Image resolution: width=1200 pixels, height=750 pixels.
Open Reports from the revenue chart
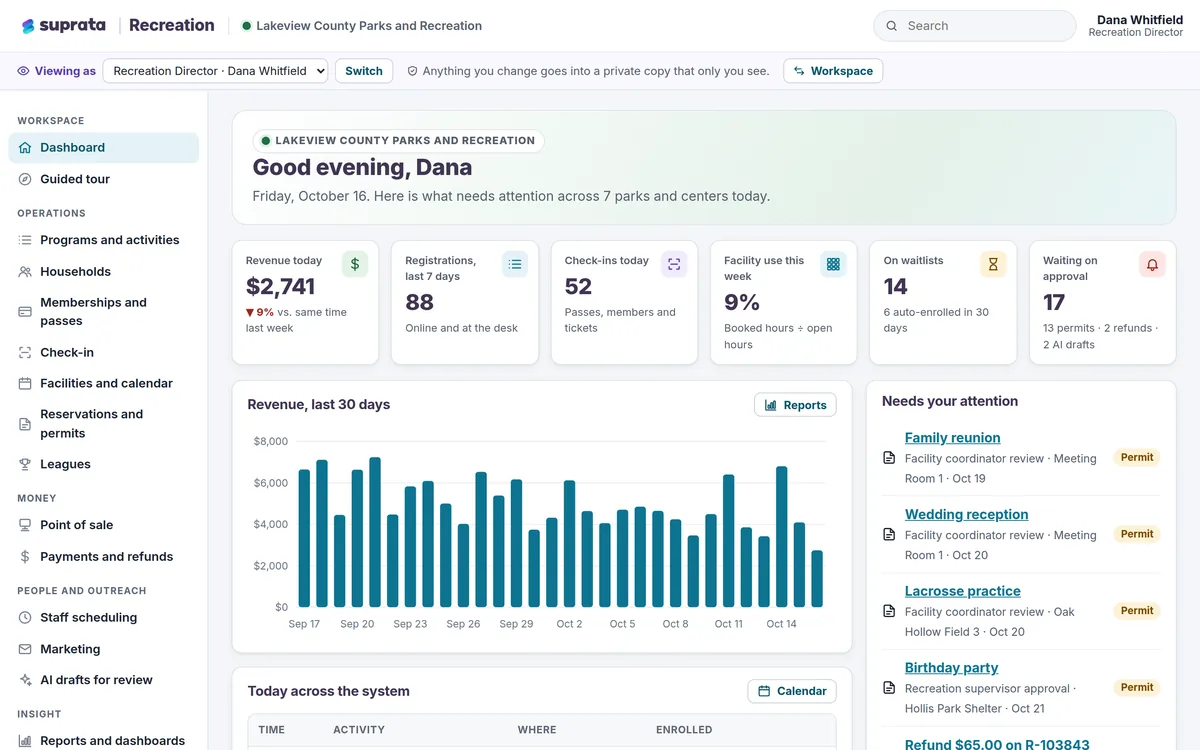click(x=795, y=405)
